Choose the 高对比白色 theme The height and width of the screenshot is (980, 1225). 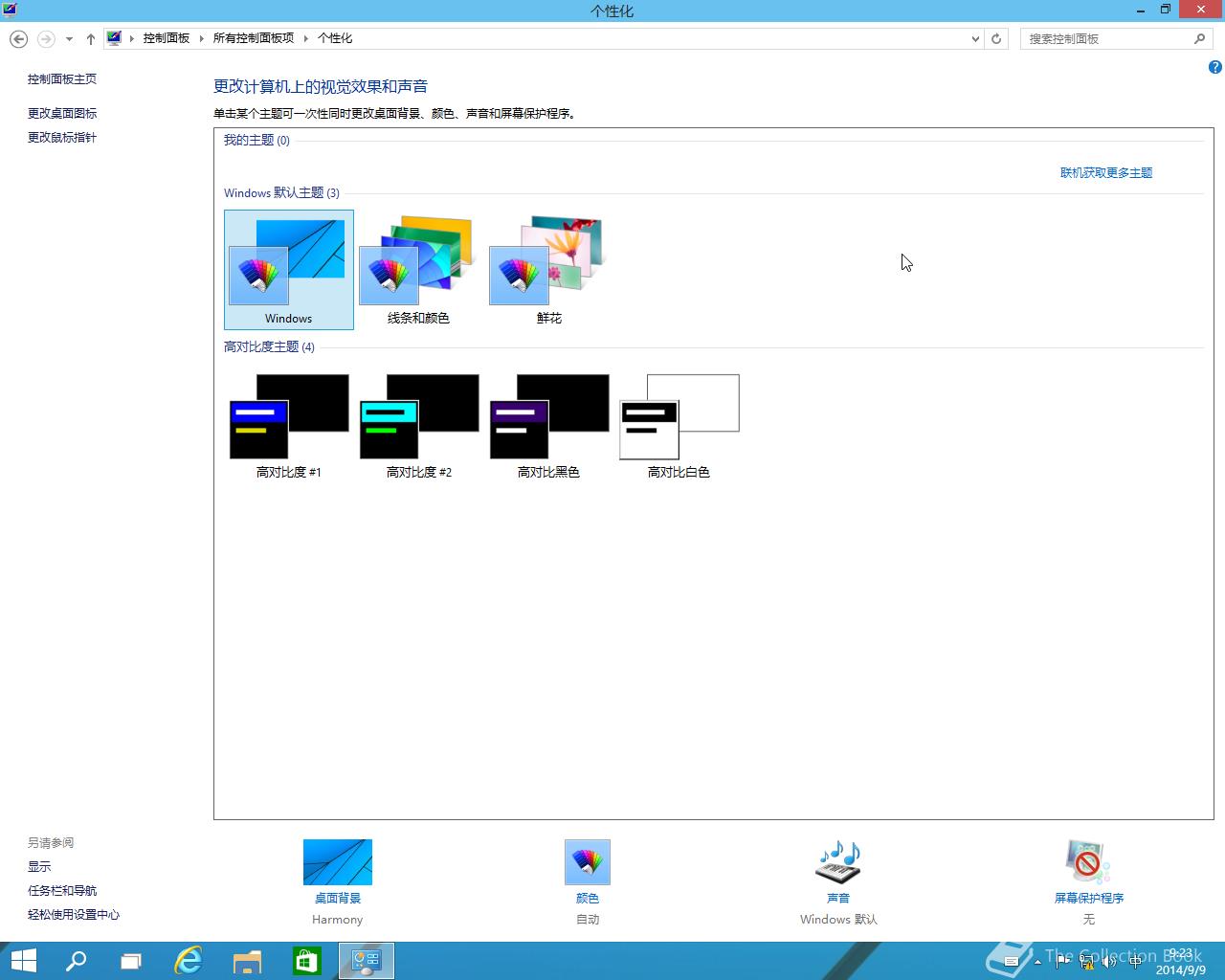tap(679, 426)
